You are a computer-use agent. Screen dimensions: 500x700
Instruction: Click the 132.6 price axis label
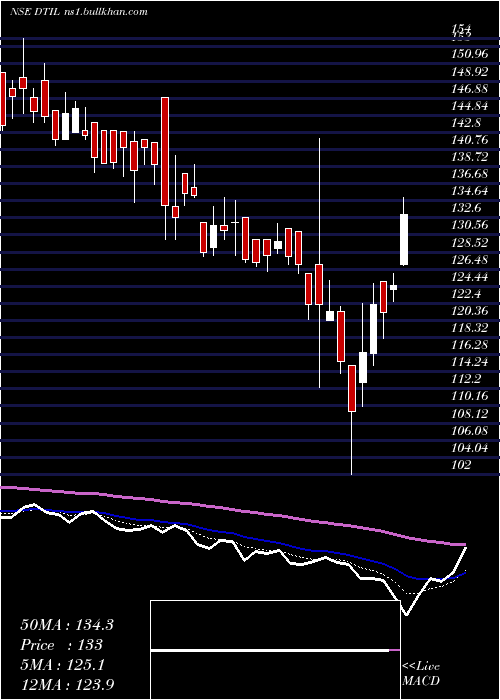[x=464, y=208]
